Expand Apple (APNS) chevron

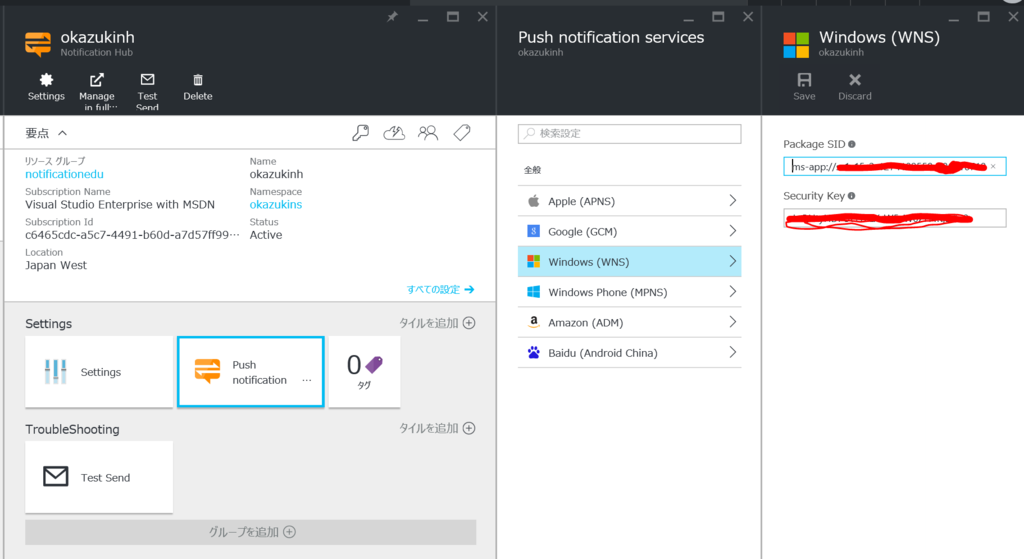tap(733, 201)
